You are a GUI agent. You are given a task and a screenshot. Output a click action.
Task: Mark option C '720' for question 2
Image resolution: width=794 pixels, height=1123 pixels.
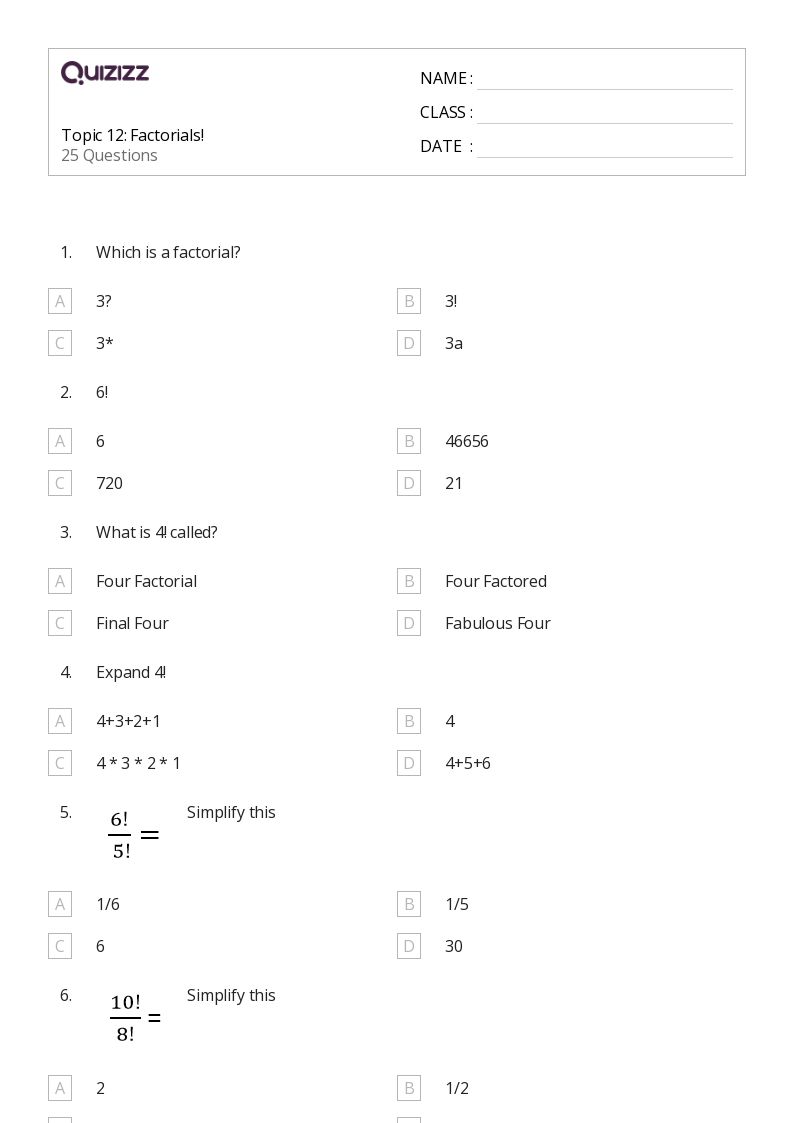click(x=60, y=483)
